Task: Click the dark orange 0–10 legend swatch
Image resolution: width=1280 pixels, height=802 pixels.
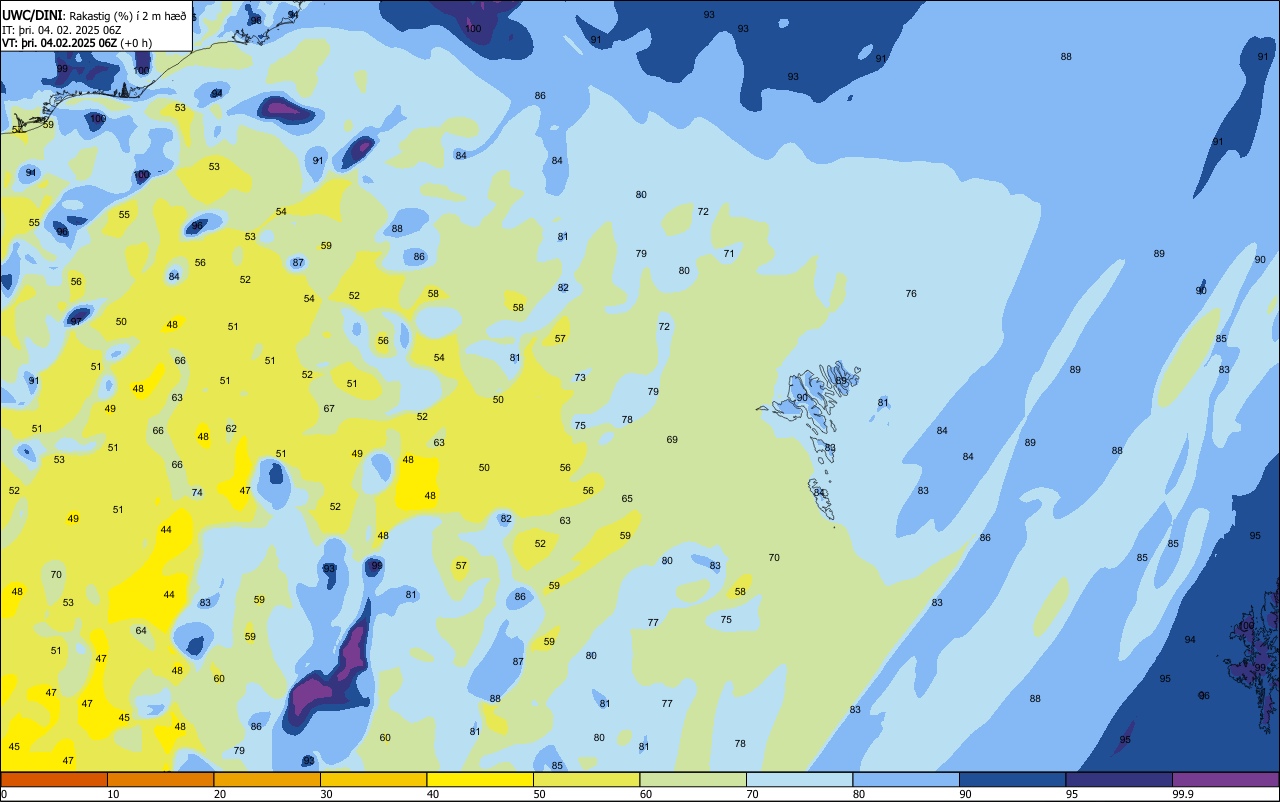Action: pyautogui.click(x=54, y=779)
